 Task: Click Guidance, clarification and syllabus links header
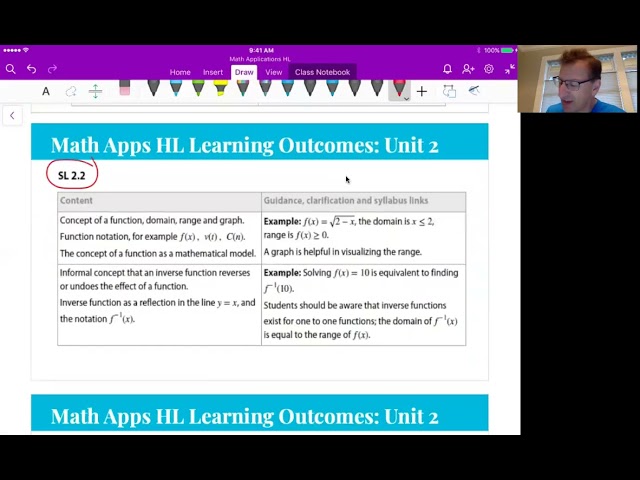(346, 200)
